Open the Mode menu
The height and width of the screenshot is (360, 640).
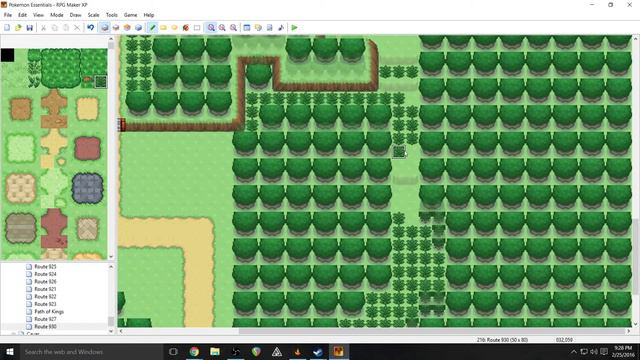click(57, 15)
